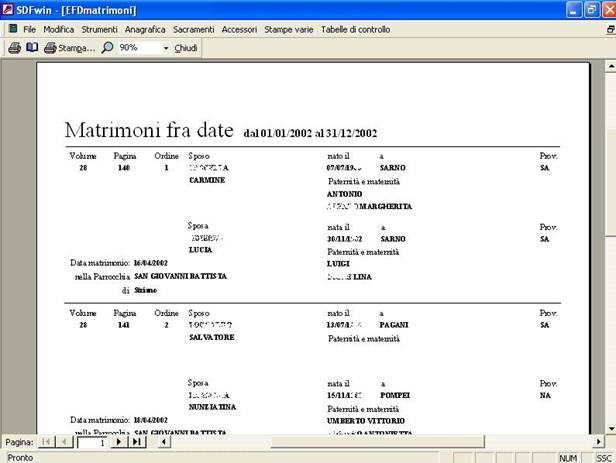Click birthplace POMPEI
This screenshot has width=616, height=463.
click(395, 395)
